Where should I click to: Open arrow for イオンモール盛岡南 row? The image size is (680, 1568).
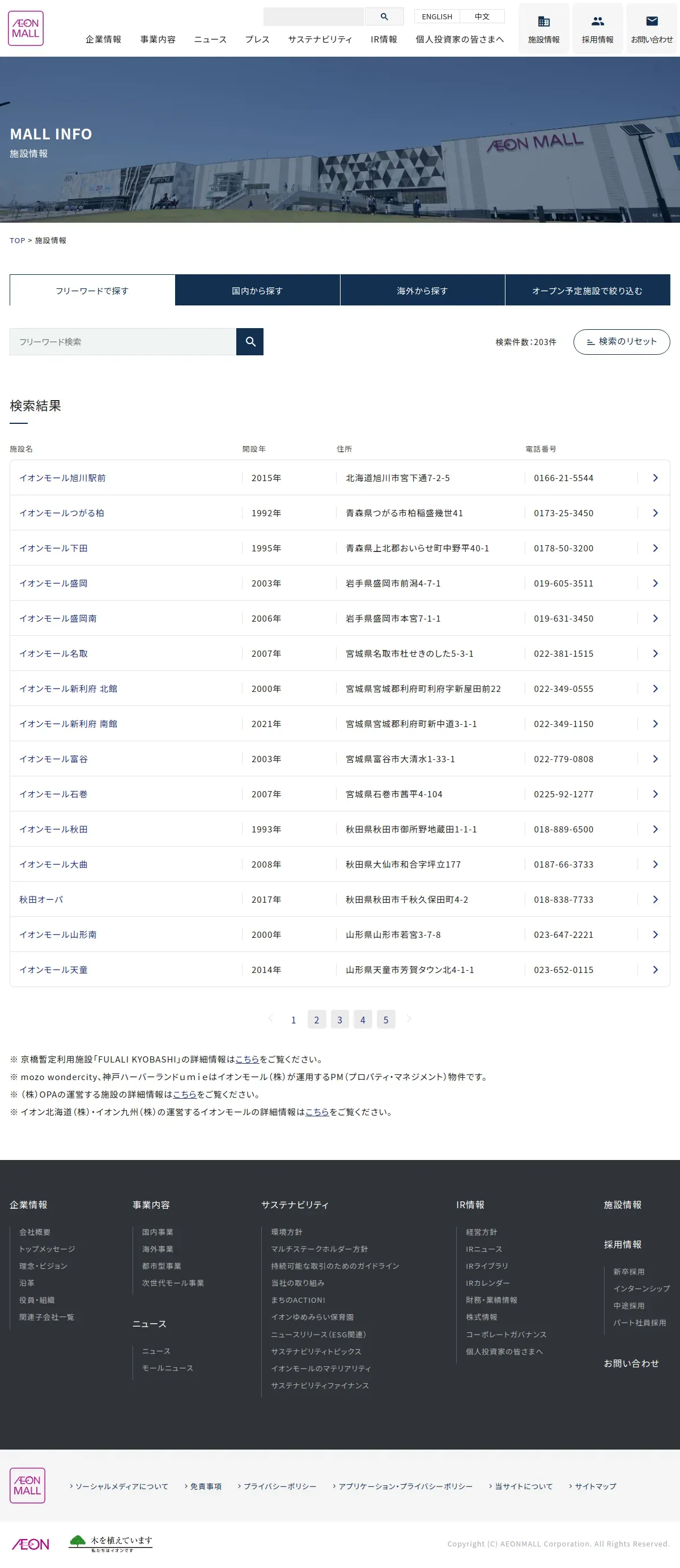coord(655,618)
